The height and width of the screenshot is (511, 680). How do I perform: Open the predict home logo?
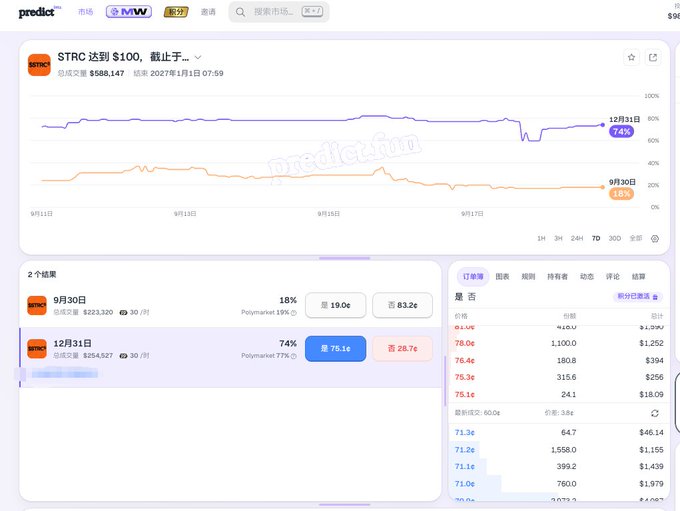[x=39, y=12]
